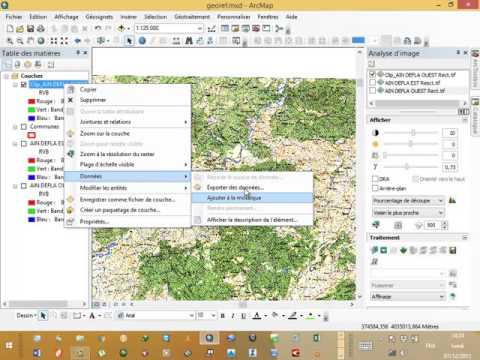Click the histogram icon beside stretch dropdown
Image resolution: width=480 pixels, height=360 pixels.
pos(452,200)
